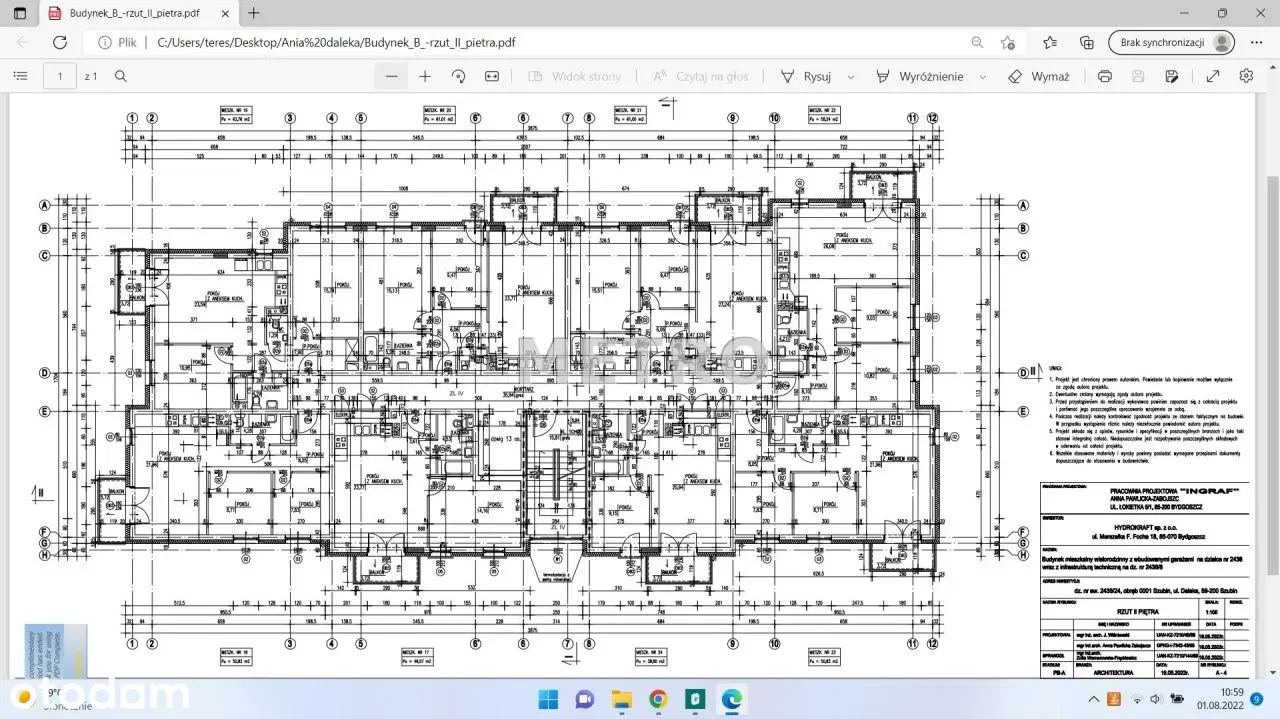The height and width of the screenshot is (719, 1280).
Task: Rotate the PDF page
Action: tap(459, 76)
